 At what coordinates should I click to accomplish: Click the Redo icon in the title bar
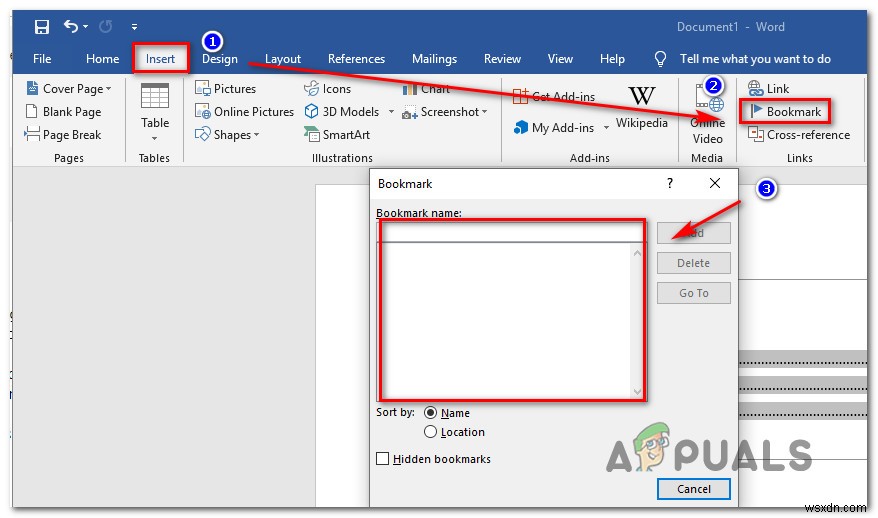click(x=105, y=26)
